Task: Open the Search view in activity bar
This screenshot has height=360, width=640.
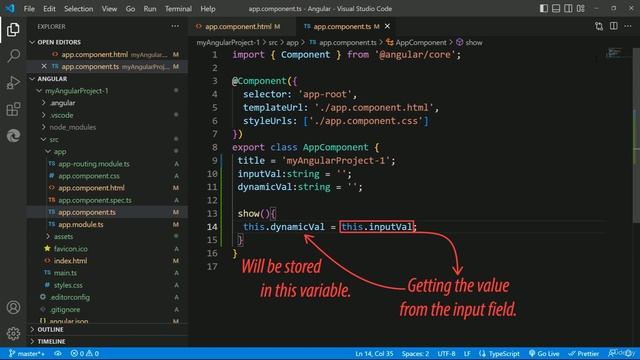Action: click(x=13, y=56)
